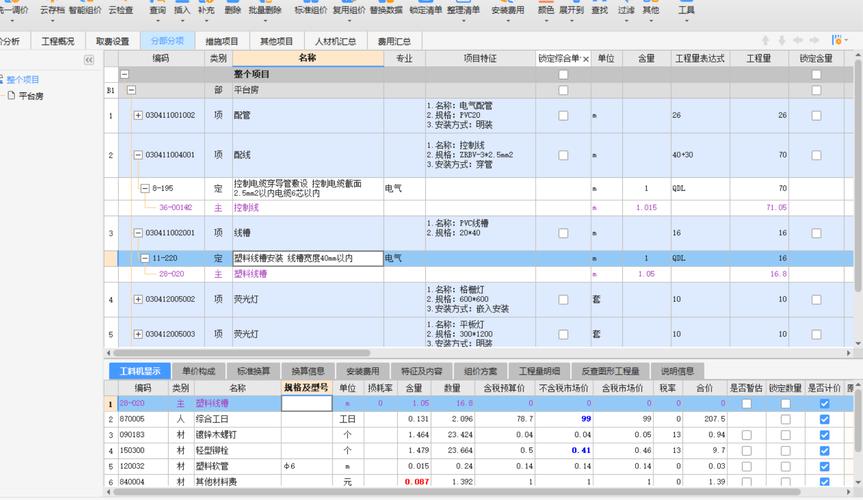This screenshot has height=500, width=863.
Task: Click the 删除 (delete) toolbar tool
Action: [x=233, y=10]
